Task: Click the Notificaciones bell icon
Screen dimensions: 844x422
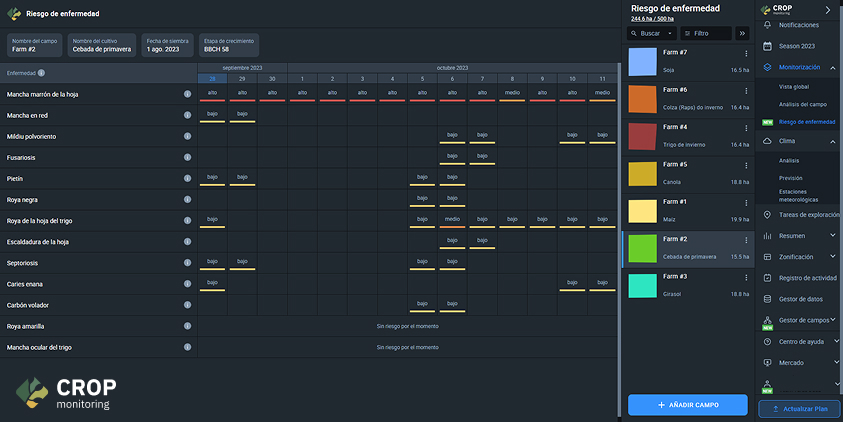Action: (x=768, y=25)
